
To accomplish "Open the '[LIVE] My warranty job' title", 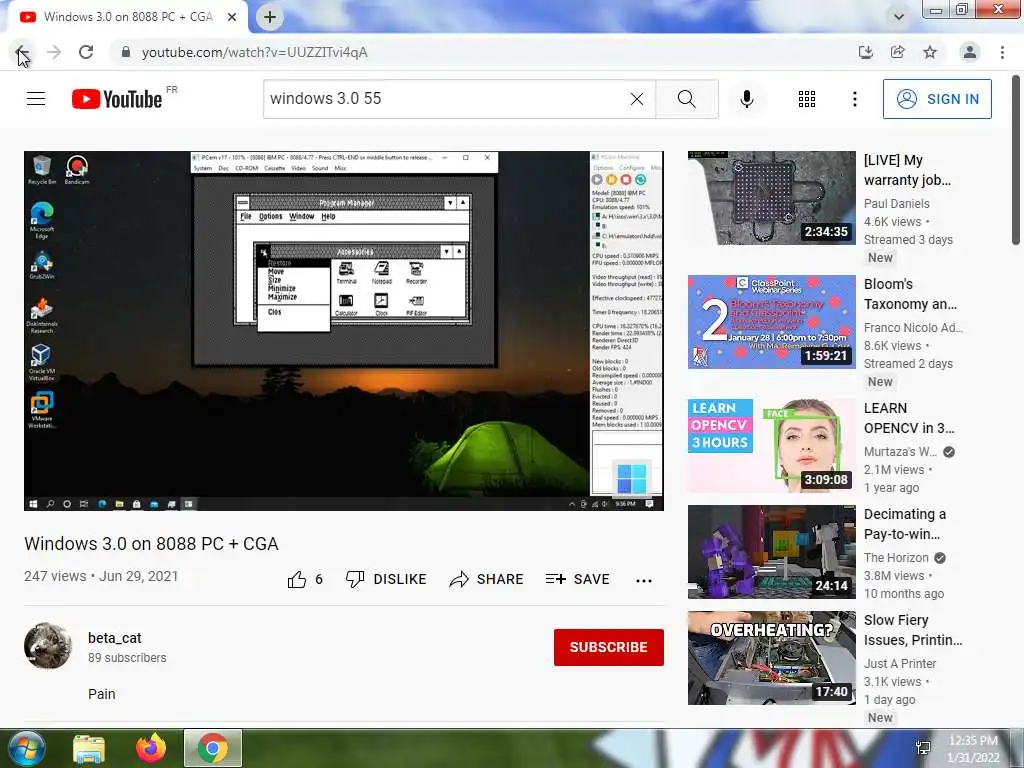I will click(908, 170).
